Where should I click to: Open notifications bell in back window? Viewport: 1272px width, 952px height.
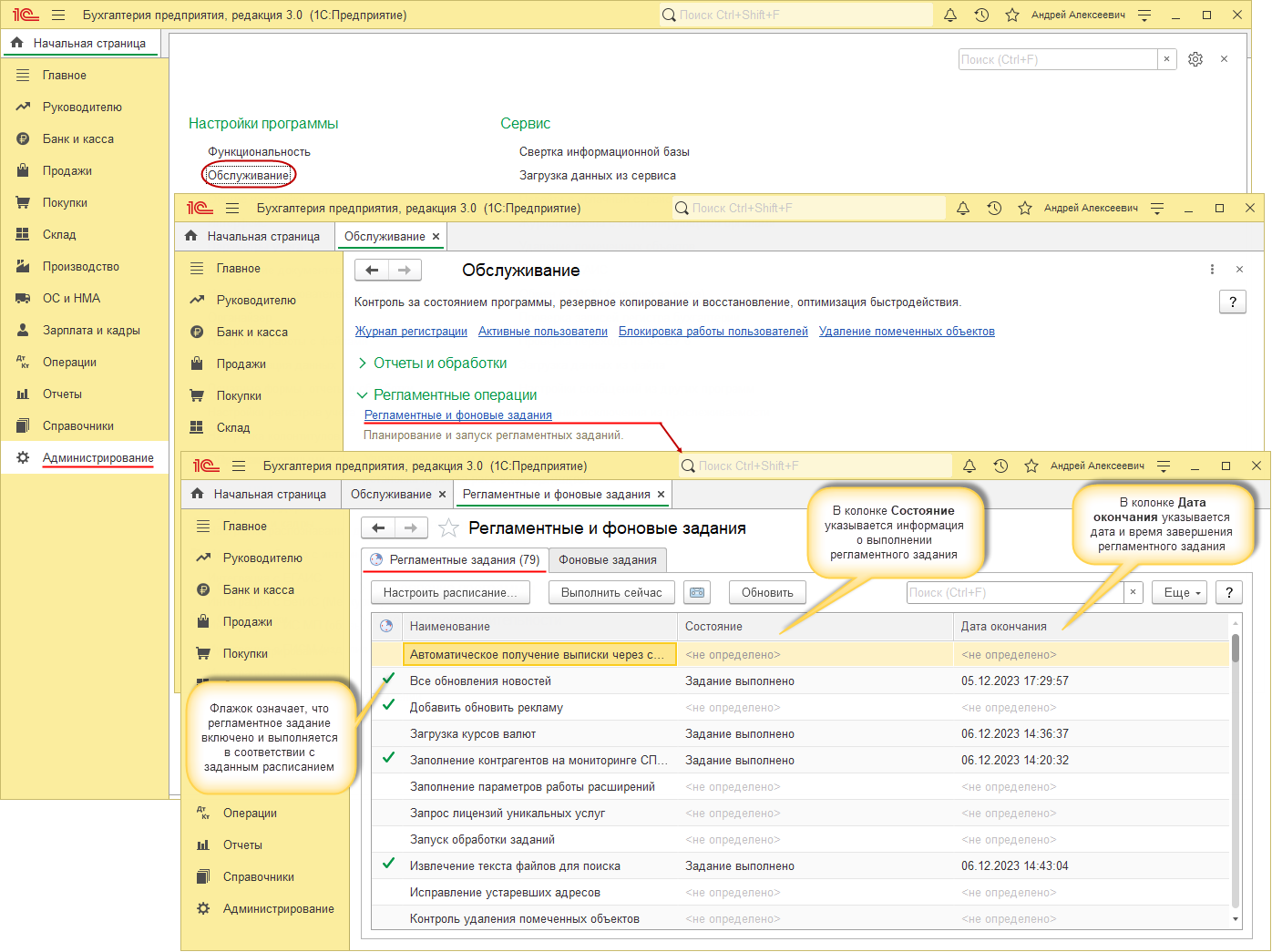point(950,15)
